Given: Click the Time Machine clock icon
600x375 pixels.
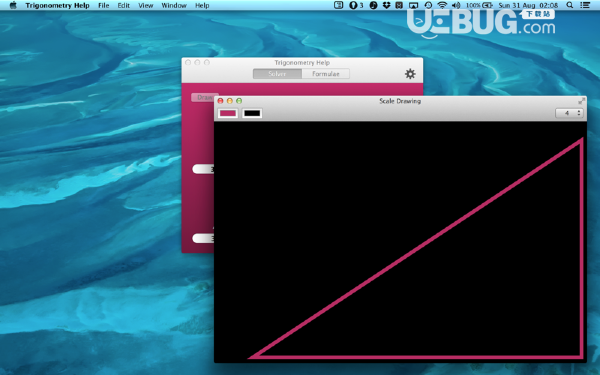Looking at the screenshot, I should coord(428,5).
